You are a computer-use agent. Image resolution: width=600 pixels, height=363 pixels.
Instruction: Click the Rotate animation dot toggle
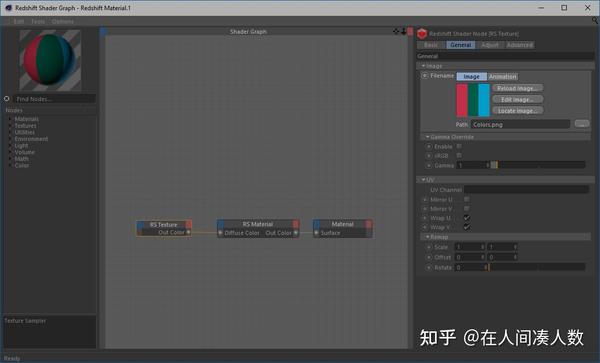click(429, 267)
